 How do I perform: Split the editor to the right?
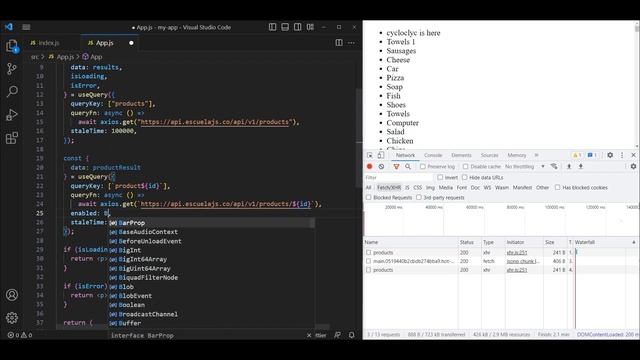339,42
